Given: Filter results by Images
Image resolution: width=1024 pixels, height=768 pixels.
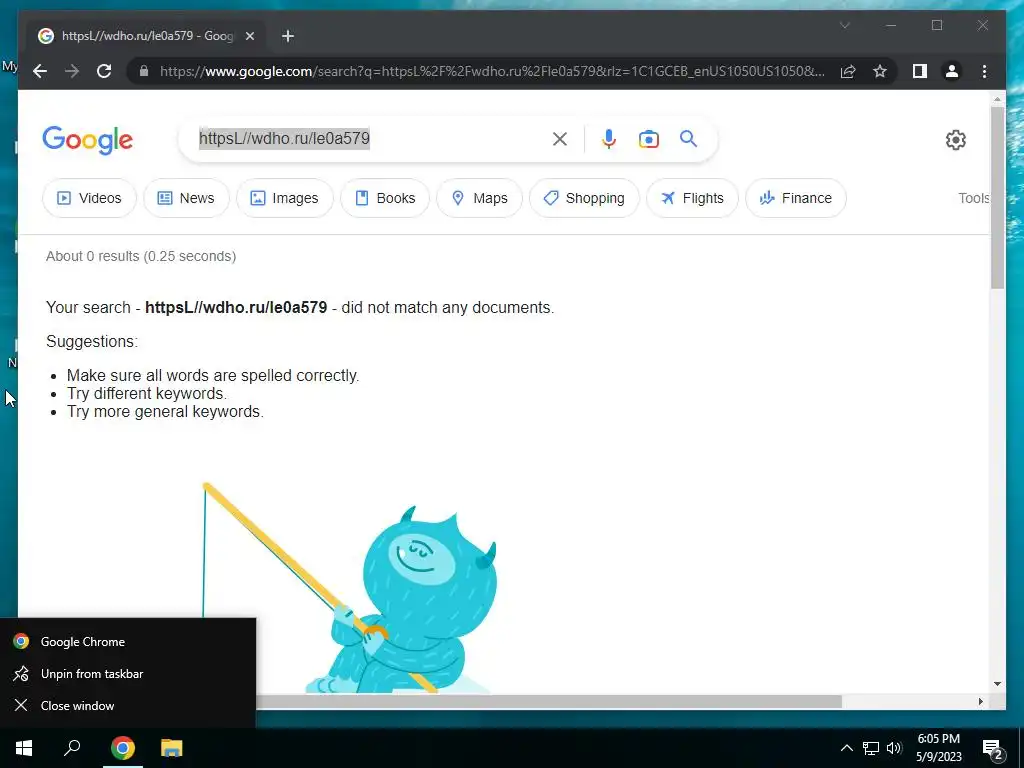Looking at the screenshot, I should click(285, 198).
